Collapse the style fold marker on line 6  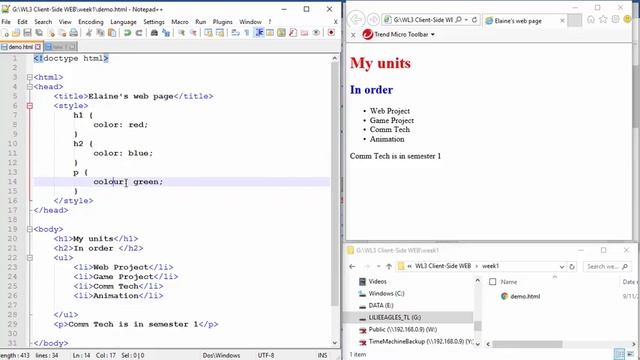coord(29,106)
